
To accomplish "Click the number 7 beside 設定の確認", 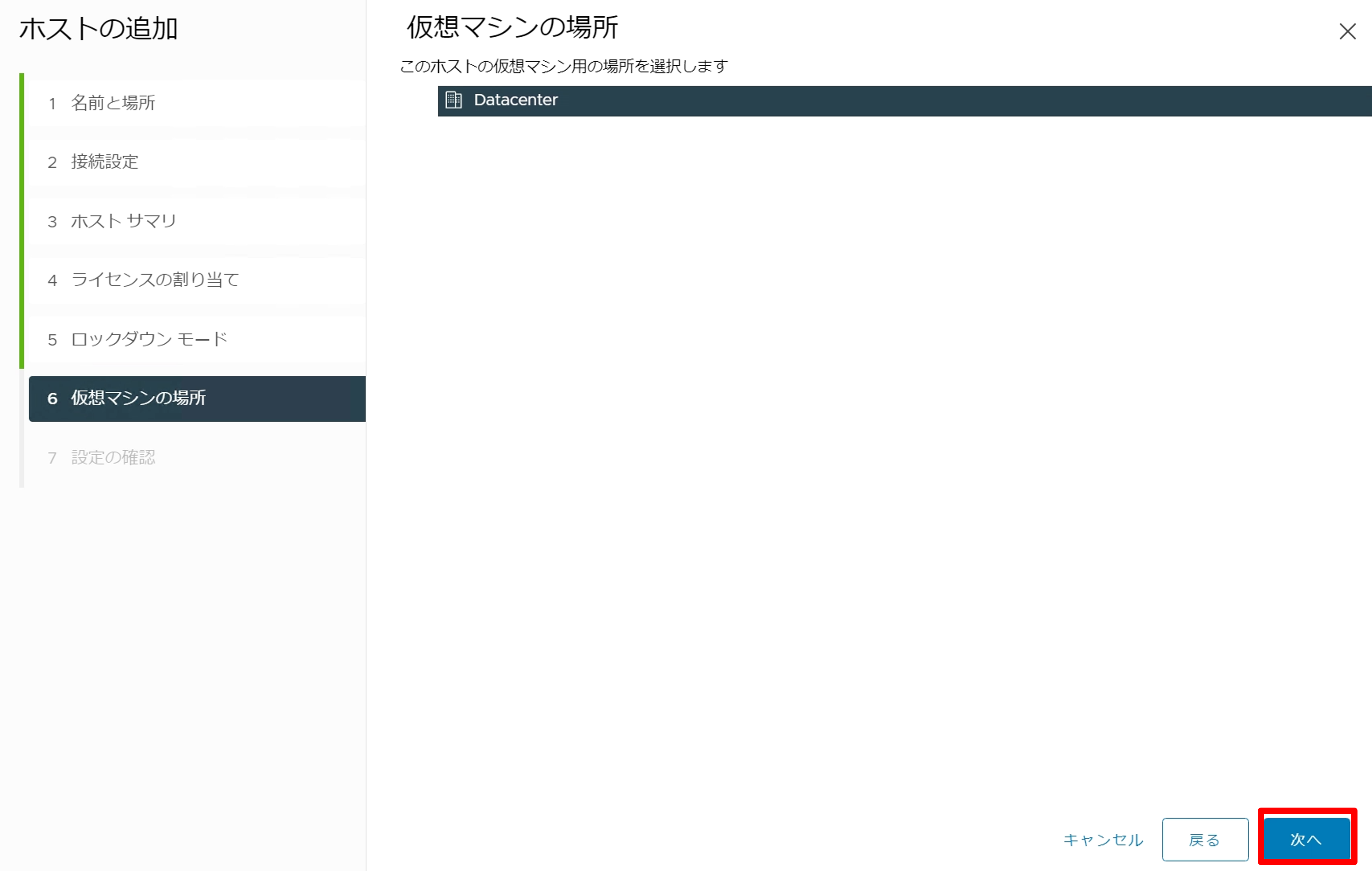I will (x=53, y=458).
